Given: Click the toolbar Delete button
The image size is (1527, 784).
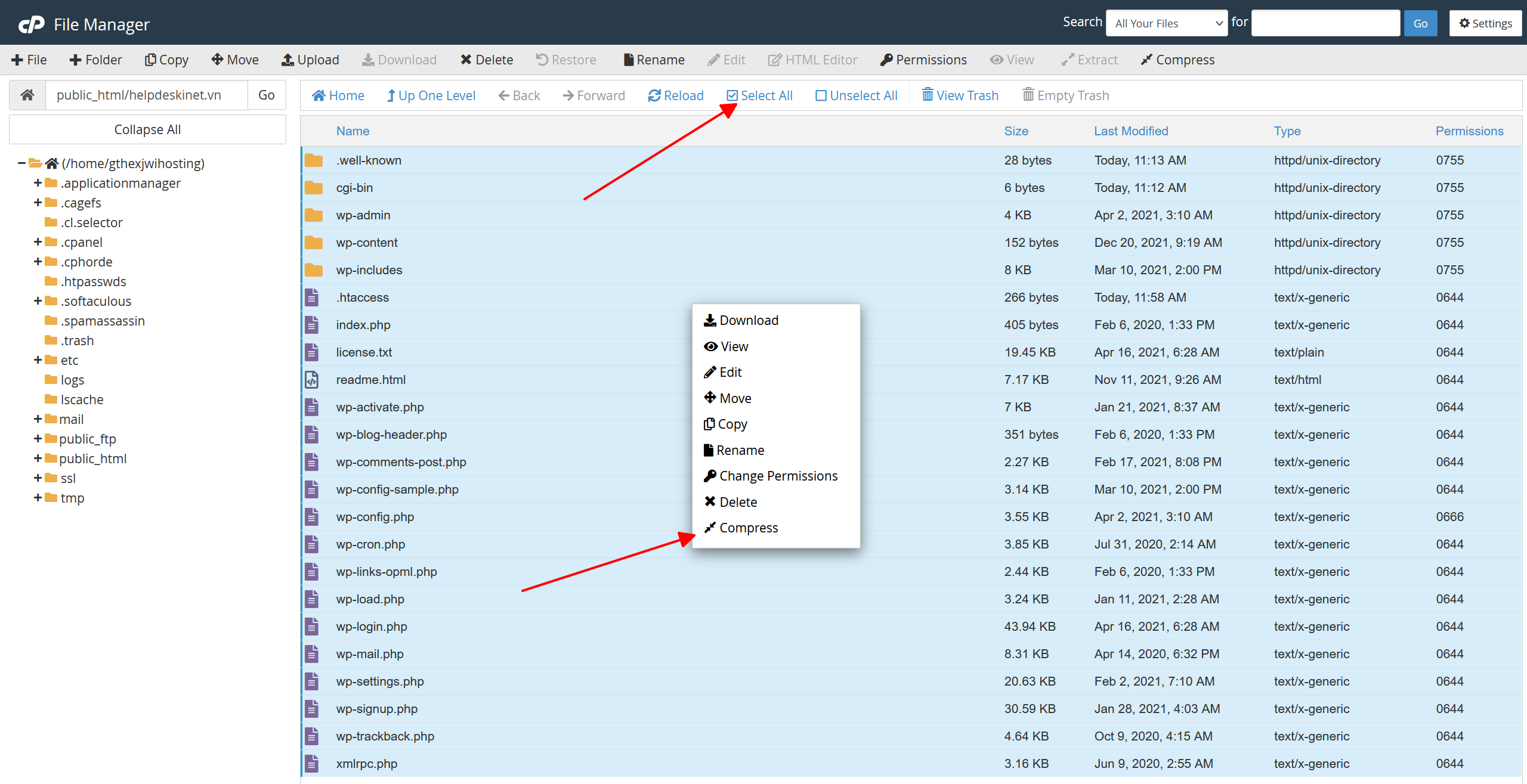Looking at the screenshot, I should [x=487, y=60].
